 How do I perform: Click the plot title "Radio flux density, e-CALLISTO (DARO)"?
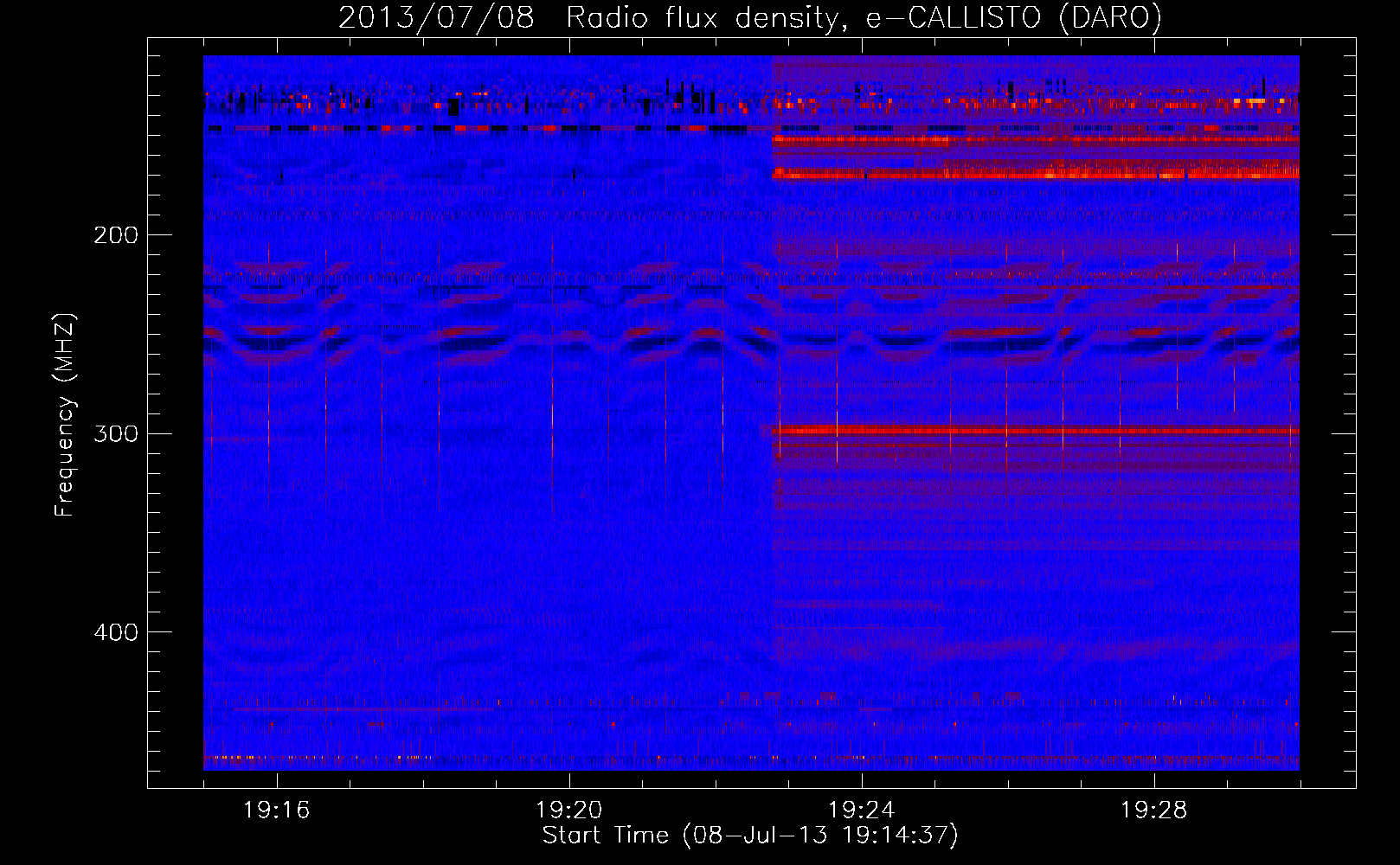pyautogui.click(x=864, y=18)
